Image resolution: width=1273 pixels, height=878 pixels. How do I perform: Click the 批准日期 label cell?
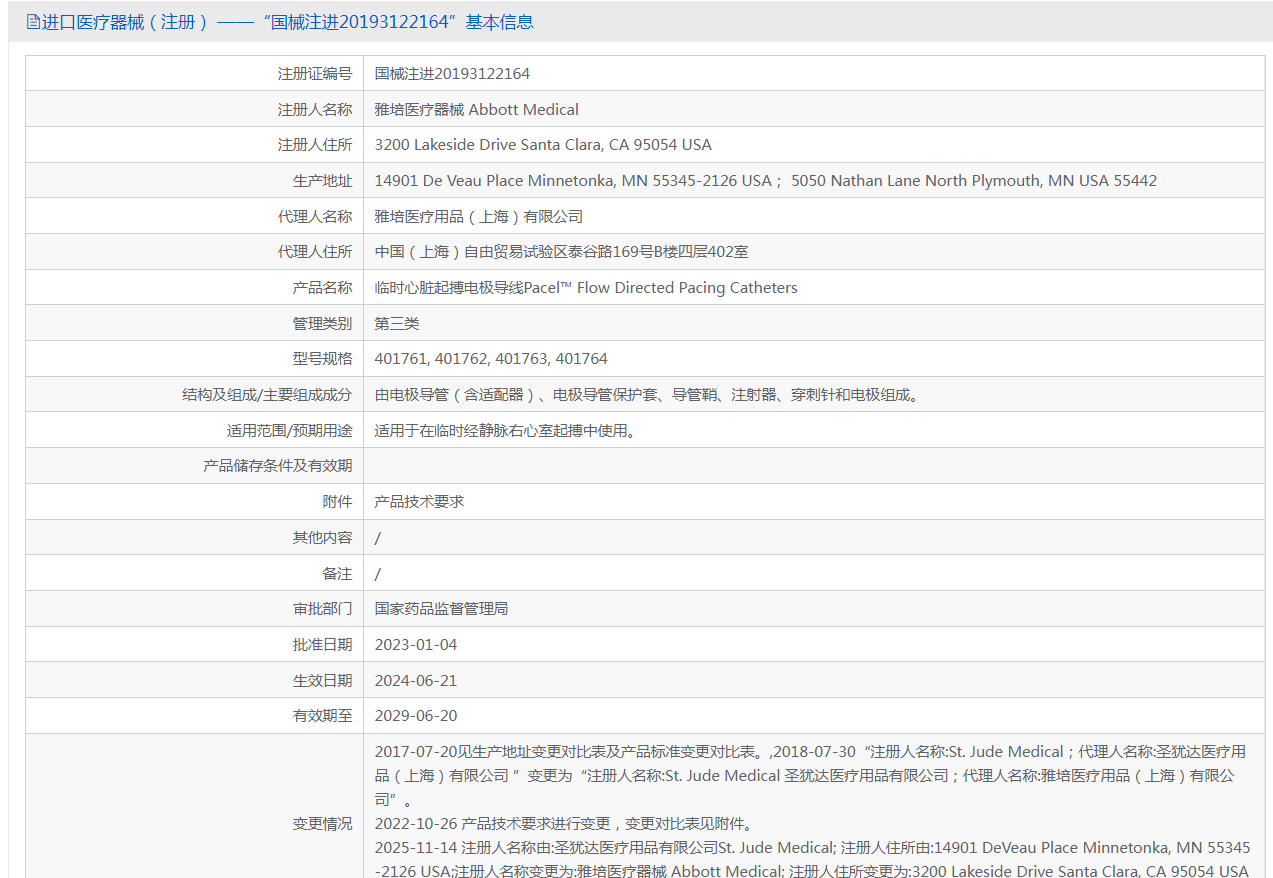[195, 645]
